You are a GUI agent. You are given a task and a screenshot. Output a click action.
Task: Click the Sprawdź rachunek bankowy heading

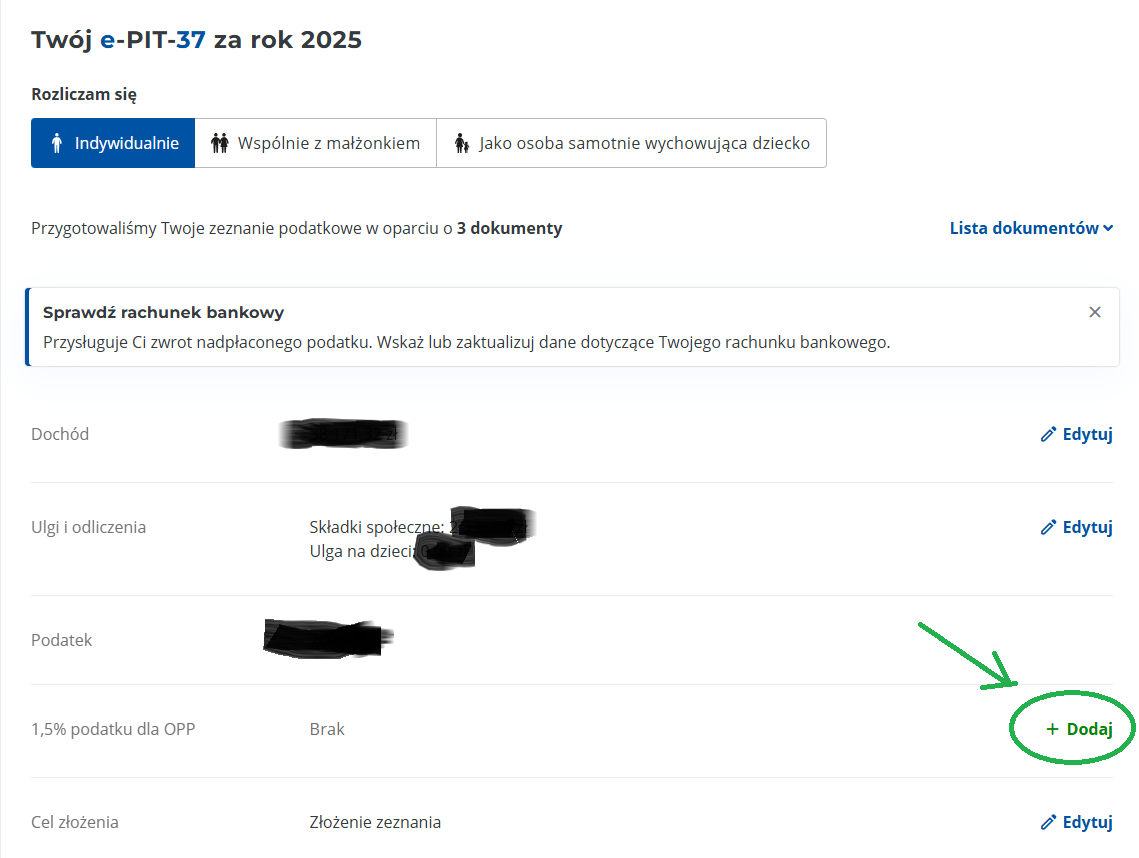[163, 312]
